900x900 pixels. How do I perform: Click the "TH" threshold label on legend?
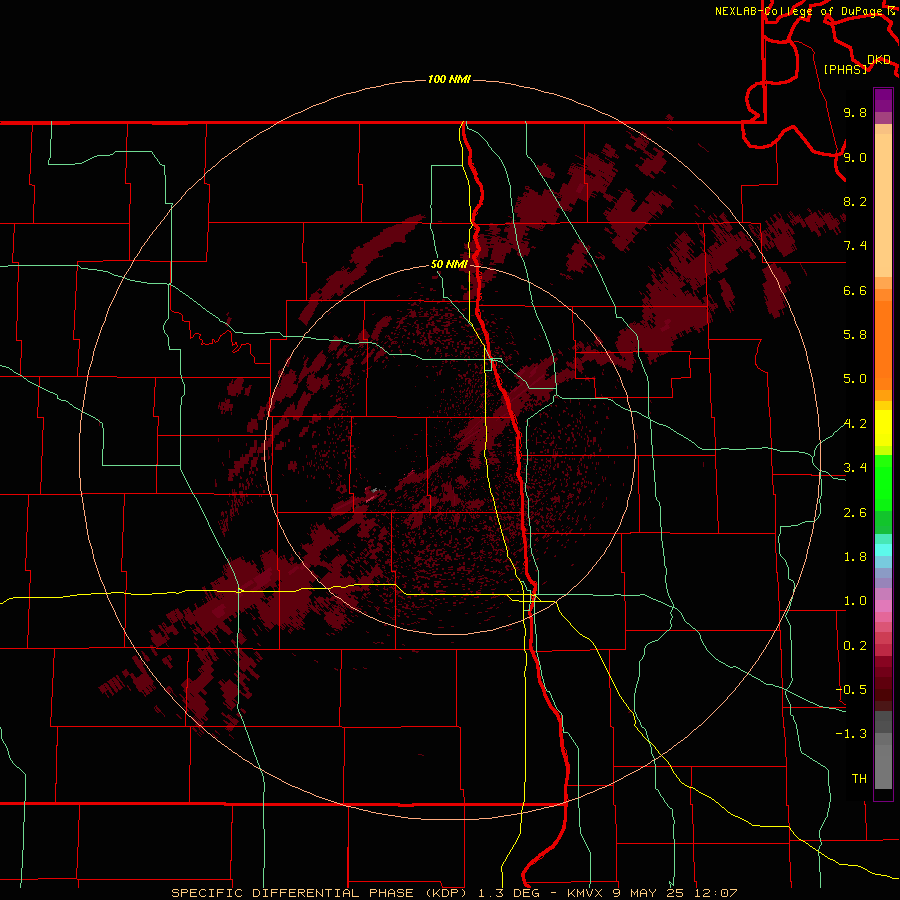tap(859, 778)
